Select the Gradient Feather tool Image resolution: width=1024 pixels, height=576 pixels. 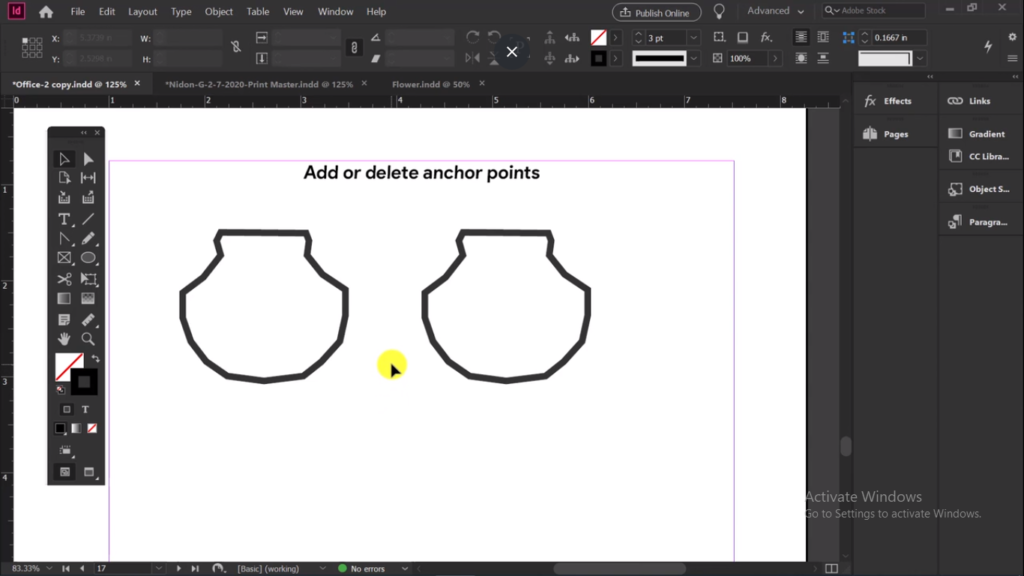pyautogui.click(x=88, y=298)
